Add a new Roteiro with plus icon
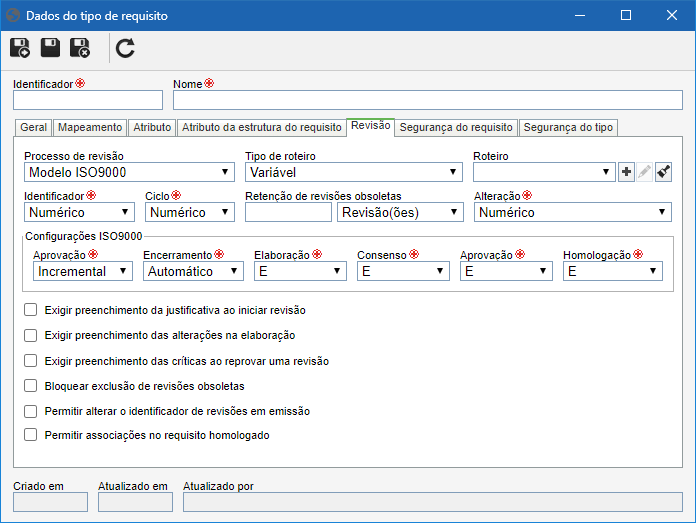This screenshot has width=696, height=523. coord(626,172)
